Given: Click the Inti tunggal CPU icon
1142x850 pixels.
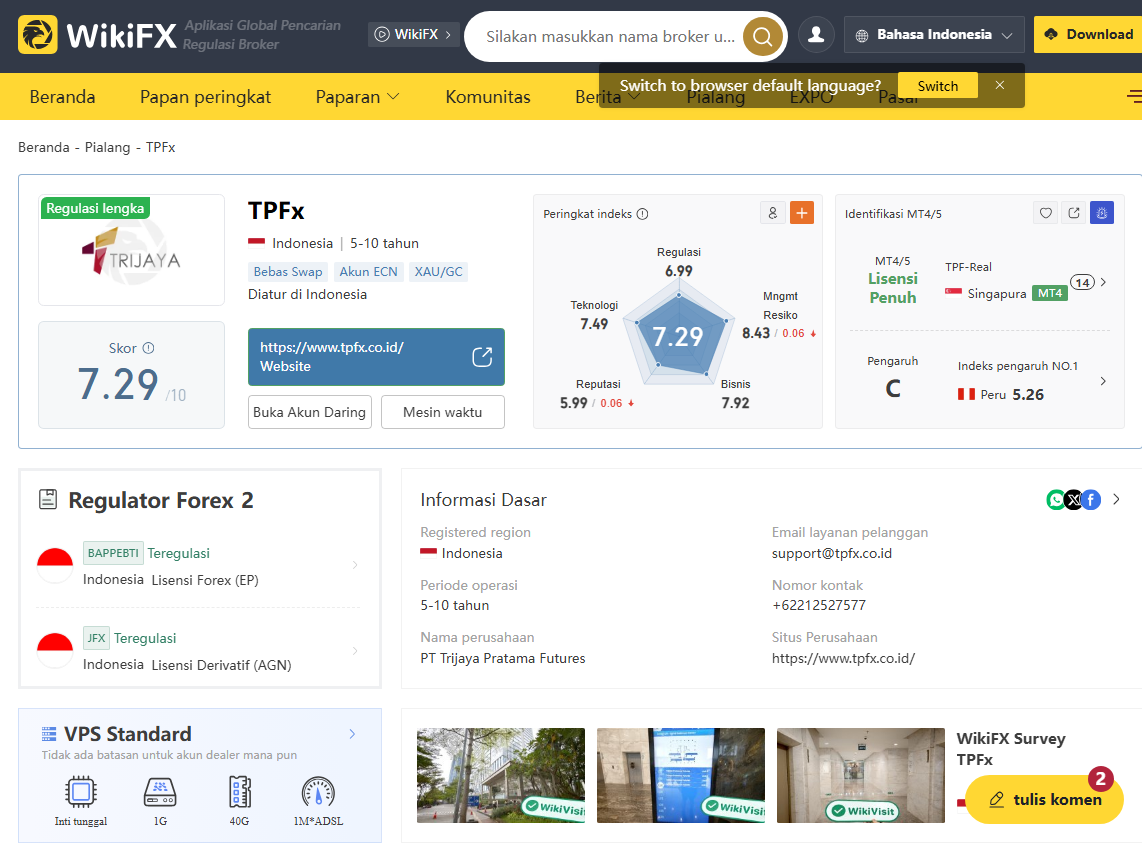Looking at the screenshot, I should point(81,792).
